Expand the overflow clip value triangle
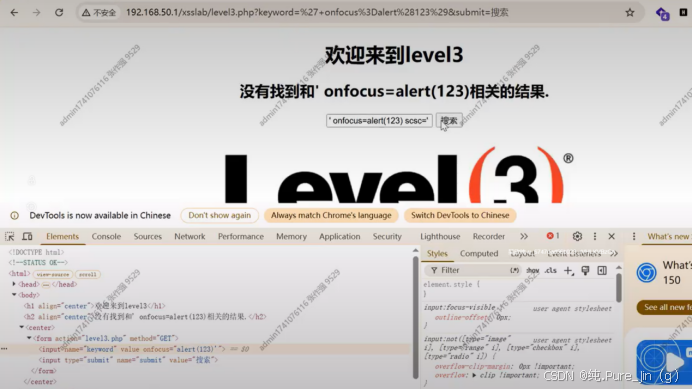The height and width of the screenshot is (390, 693). pyautogui.click(x=474, y=375)
